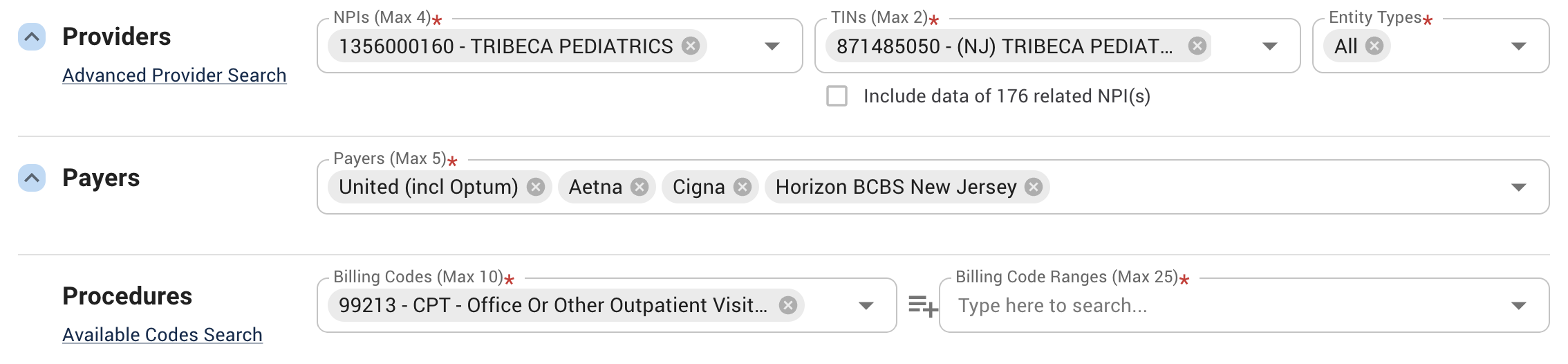The image size is (1568, 364).
Task: Expand the Entity Types dropdown
Action: click(x=1518, y=46)
